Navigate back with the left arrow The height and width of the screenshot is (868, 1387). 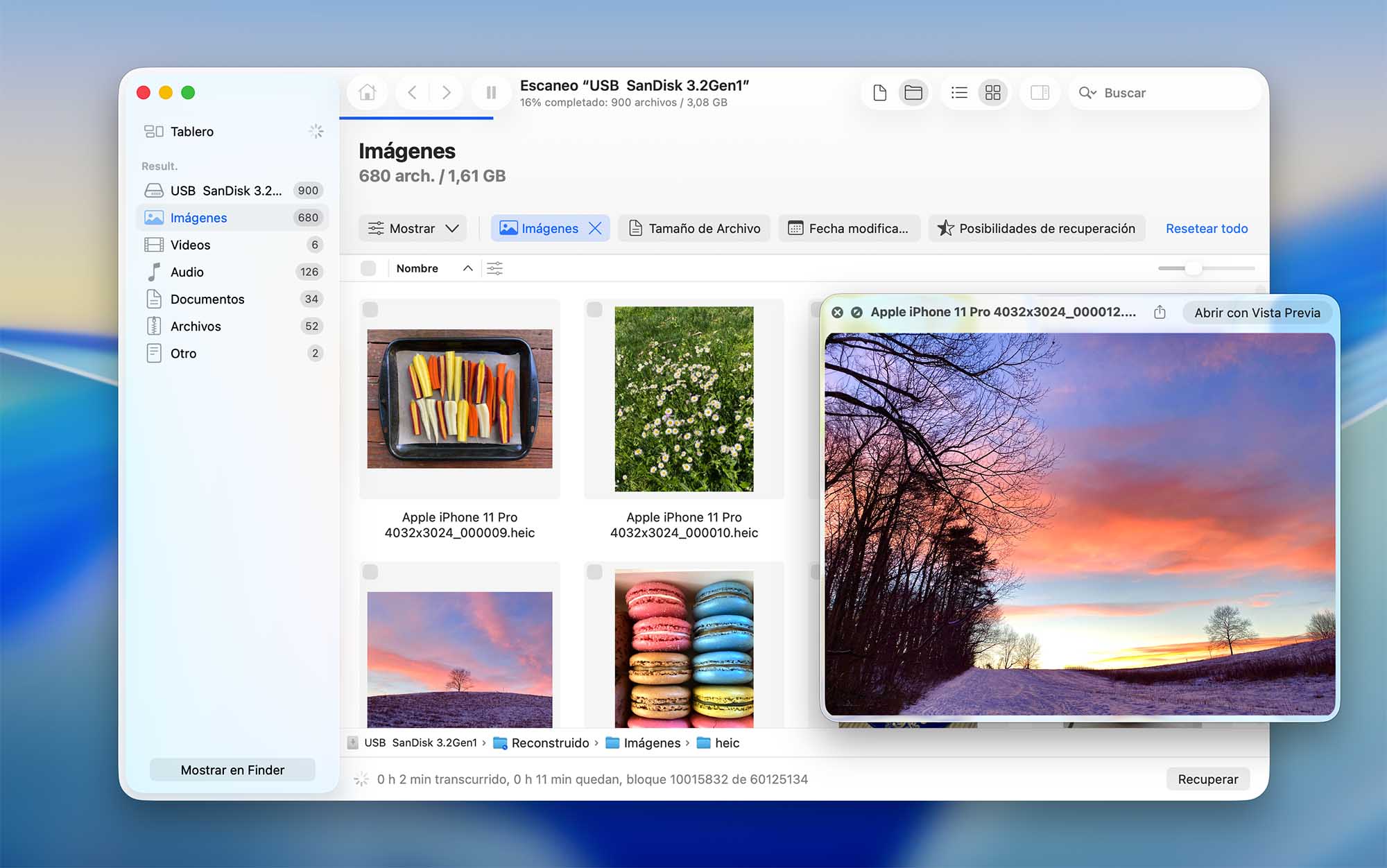pos(412,92)
